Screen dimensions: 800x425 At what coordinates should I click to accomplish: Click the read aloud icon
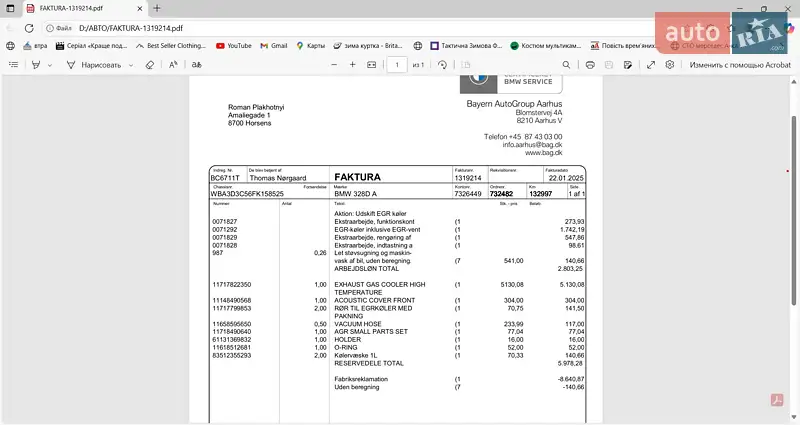coord(173,64)
